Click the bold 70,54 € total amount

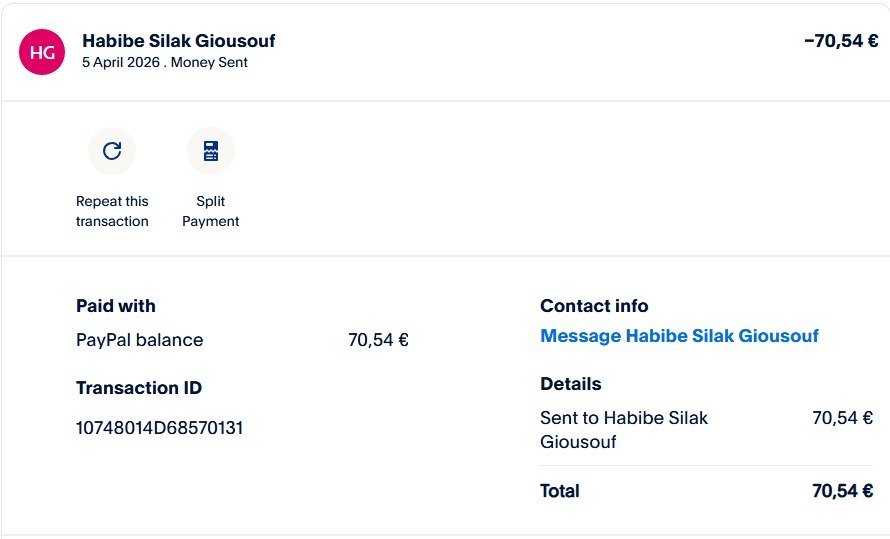[x=842, y=491]
